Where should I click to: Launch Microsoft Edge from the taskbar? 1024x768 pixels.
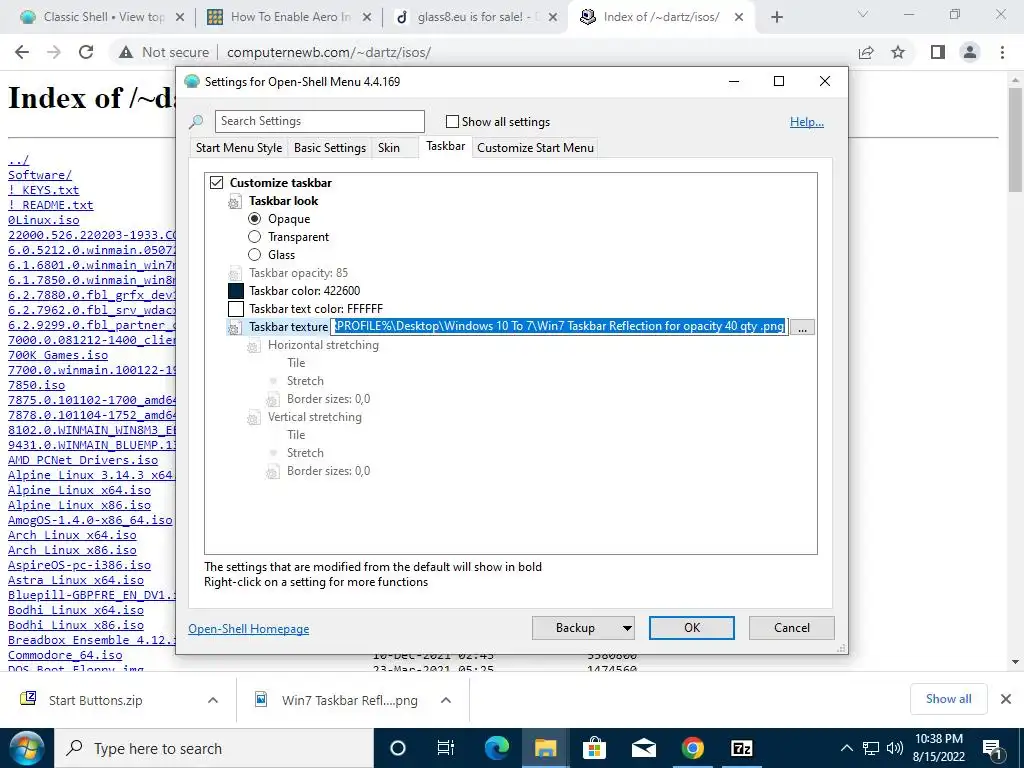point(497,748)
